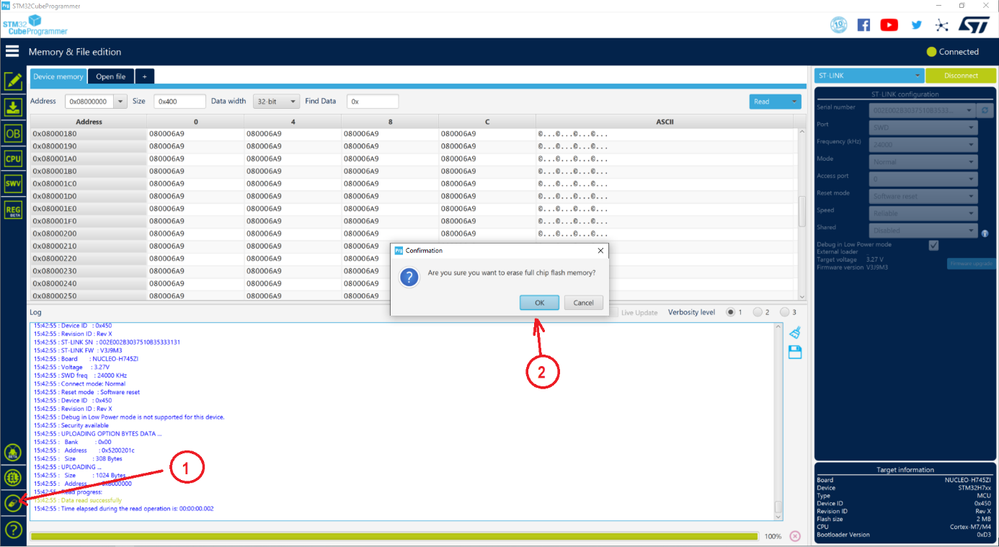
Task: Switch to the Open file tab
Action: [x=111, y=76]
